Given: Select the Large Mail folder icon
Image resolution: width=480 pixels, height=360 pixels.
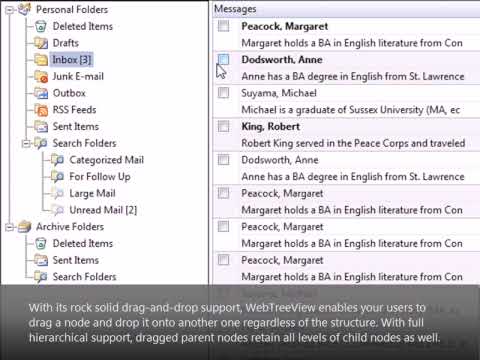Looking at the screenshot, I should (57, 193).
